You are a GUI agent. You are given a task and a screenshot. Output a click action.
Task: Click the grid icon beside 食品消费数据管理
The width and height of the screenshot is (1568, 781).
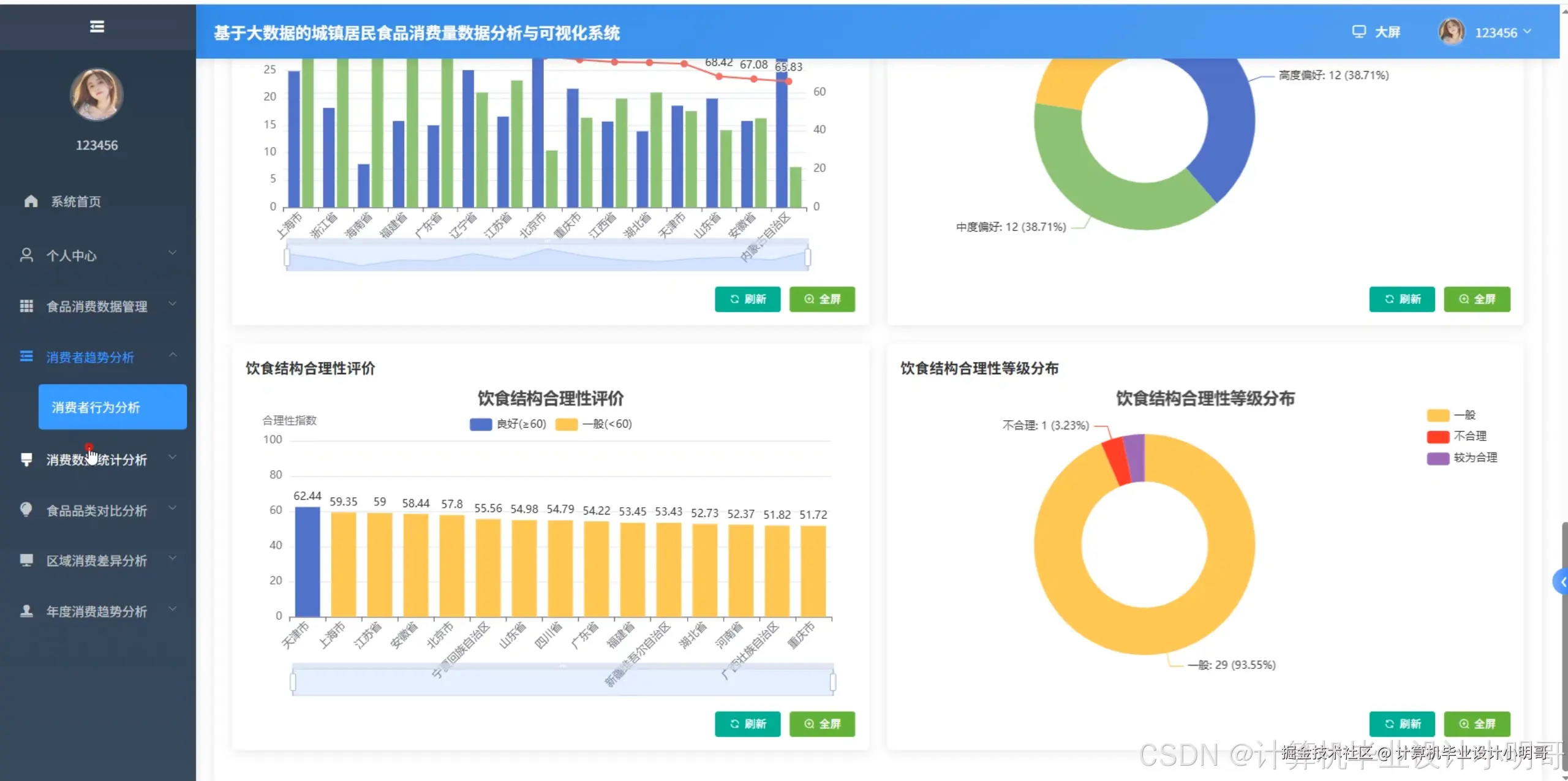click(x=26, y=306)
